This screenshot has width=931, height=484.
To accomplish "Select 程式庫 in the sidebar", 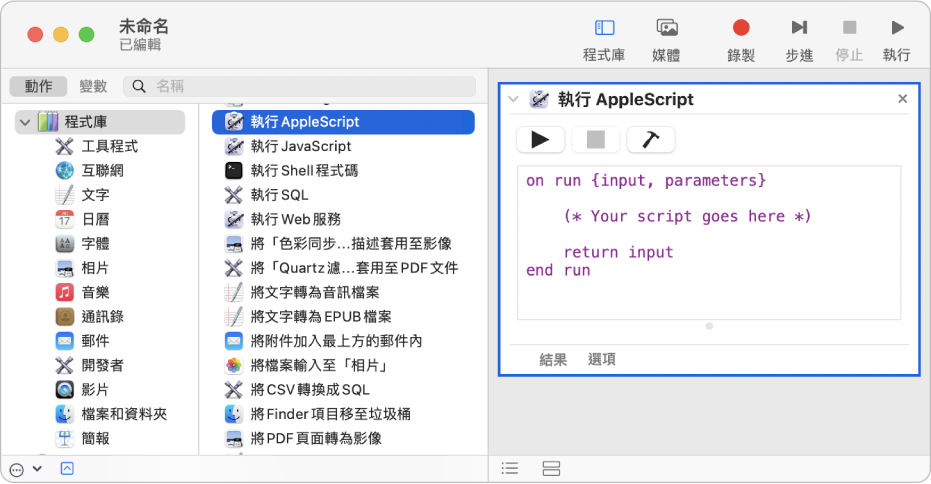I will (100, 122).
